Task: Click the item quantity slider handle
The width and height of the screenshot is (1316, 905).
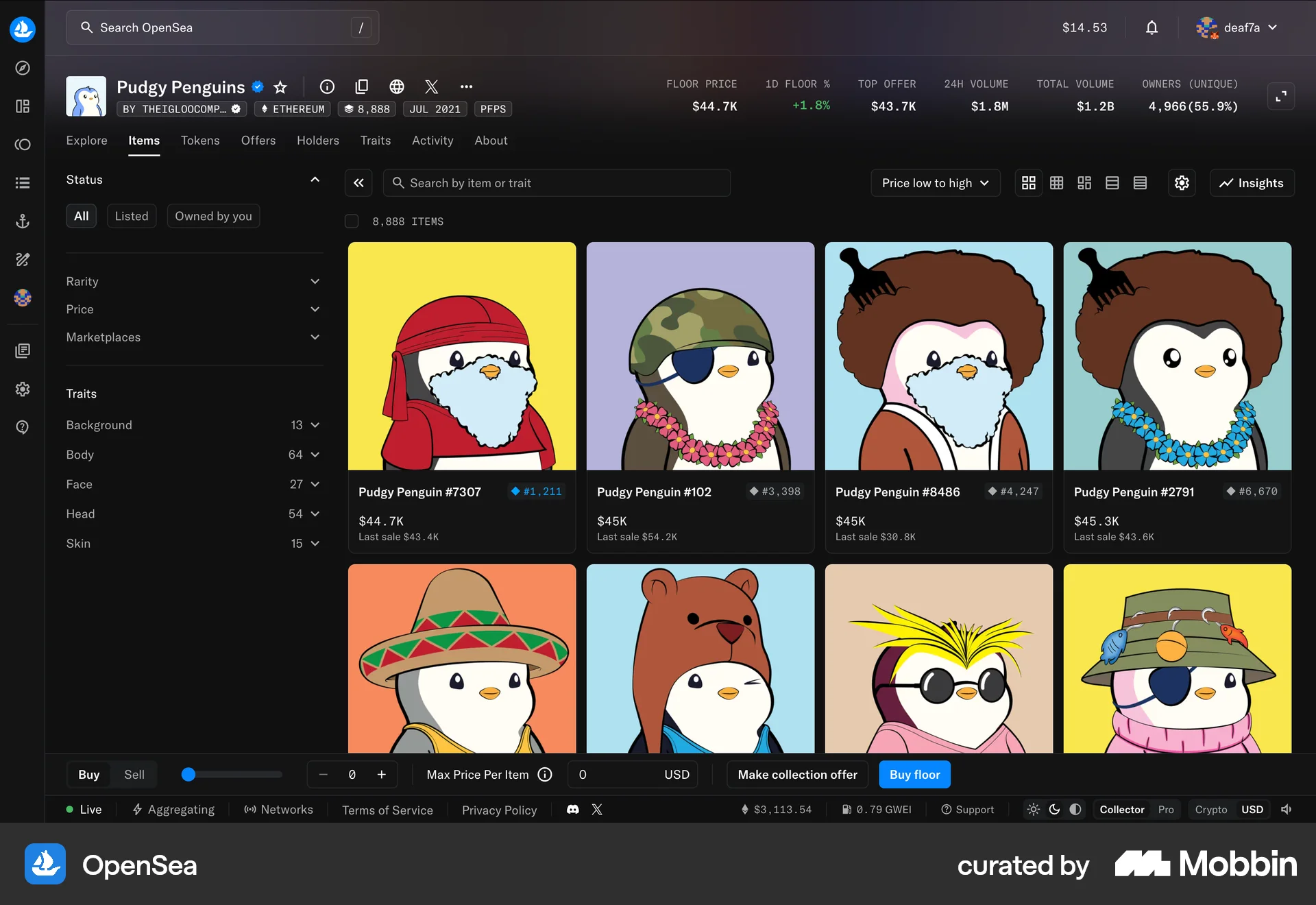Action: (188, 775)
